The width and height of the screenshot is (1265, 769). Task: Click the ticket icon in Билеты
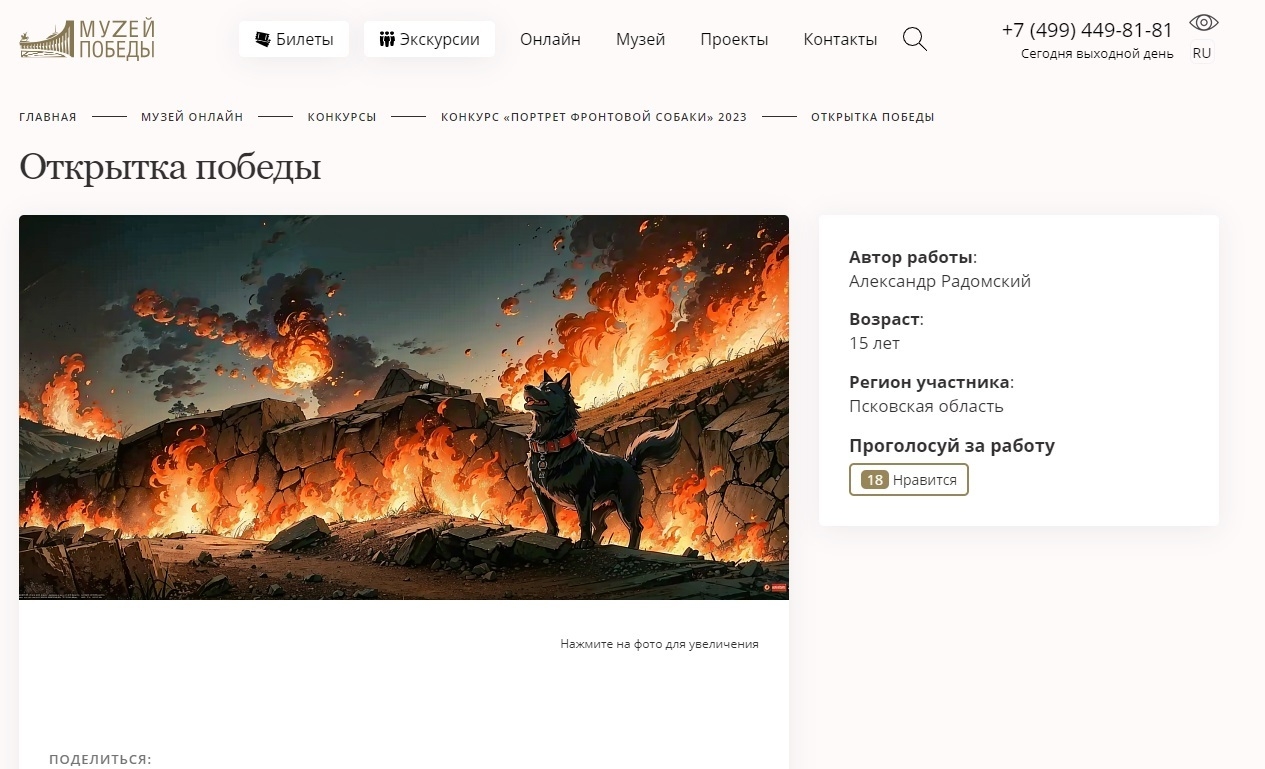point(263,39)
